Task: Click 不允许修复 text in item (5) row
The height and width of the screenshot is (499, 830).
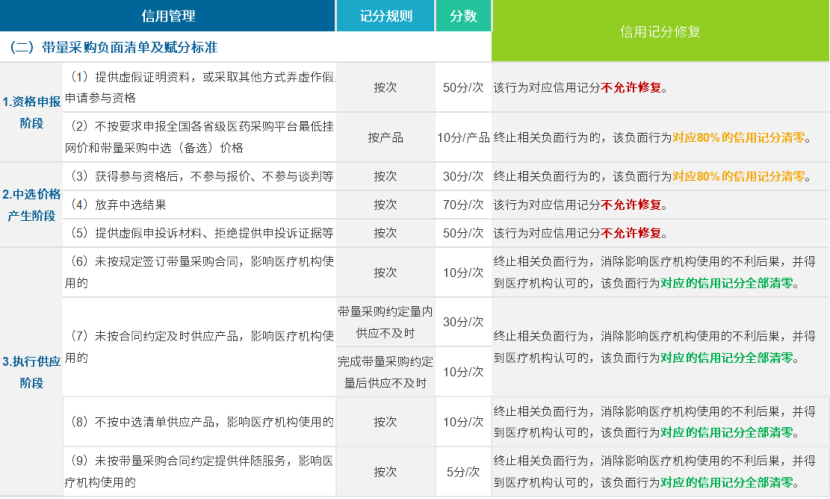Action: (x=631, y=233)
